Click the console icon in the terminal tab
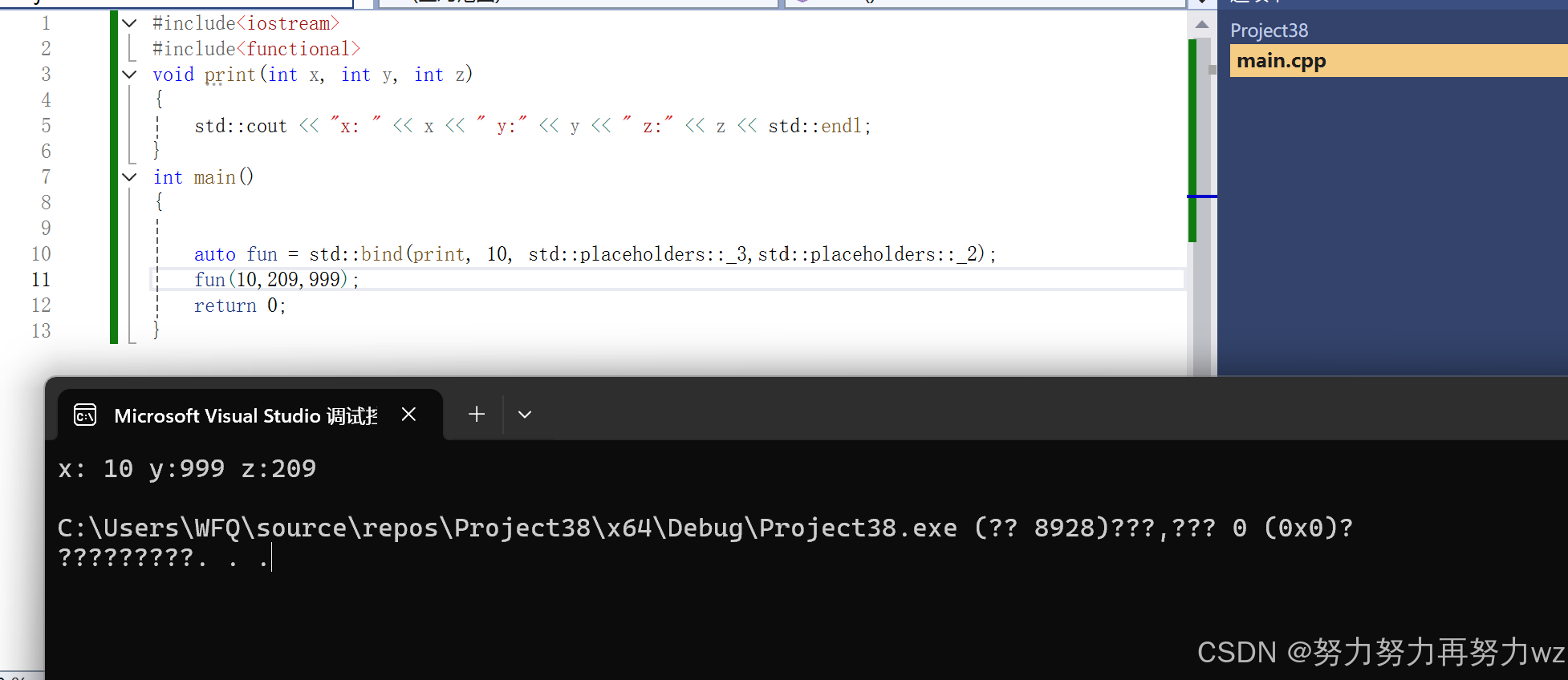 [x=85, y=415]
